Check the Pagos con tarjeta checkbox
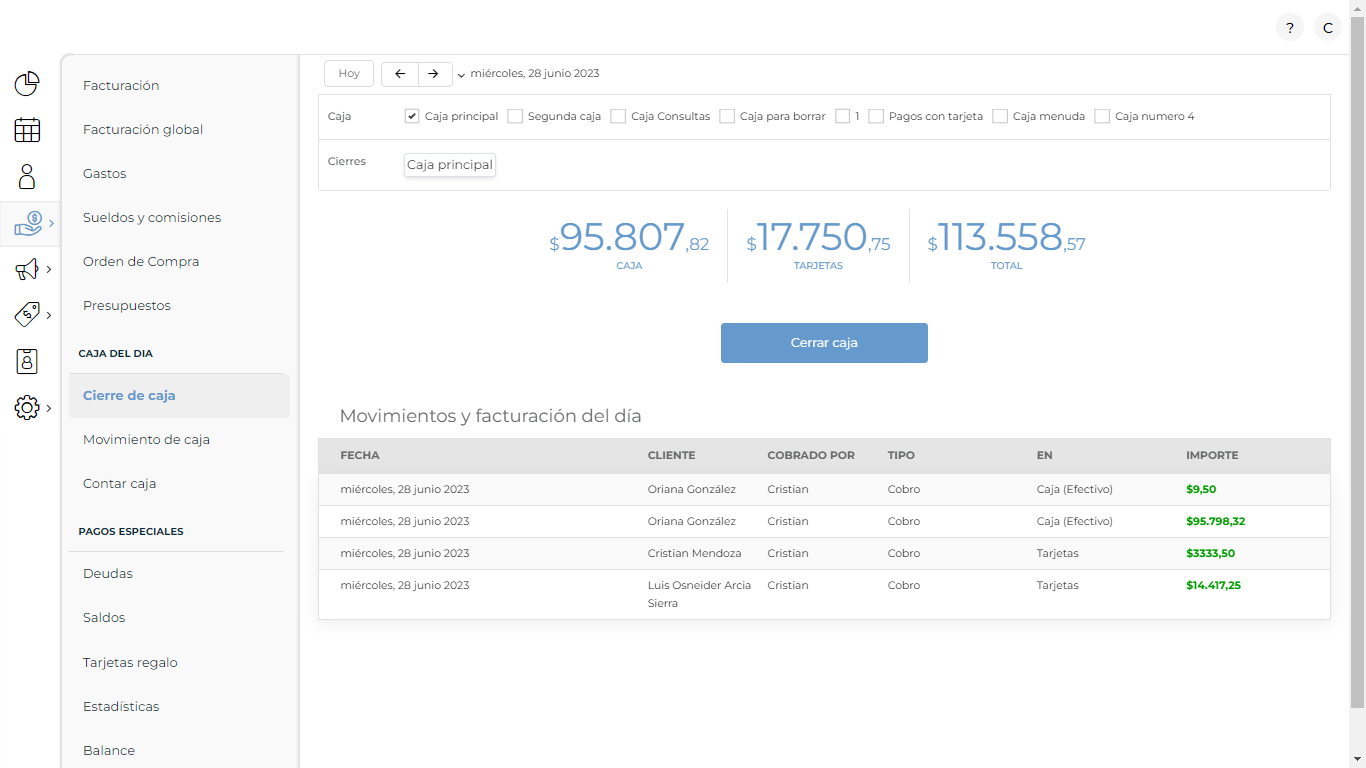Image resolution: width=1366 pixels, height=768 pixels. point(876,116)
